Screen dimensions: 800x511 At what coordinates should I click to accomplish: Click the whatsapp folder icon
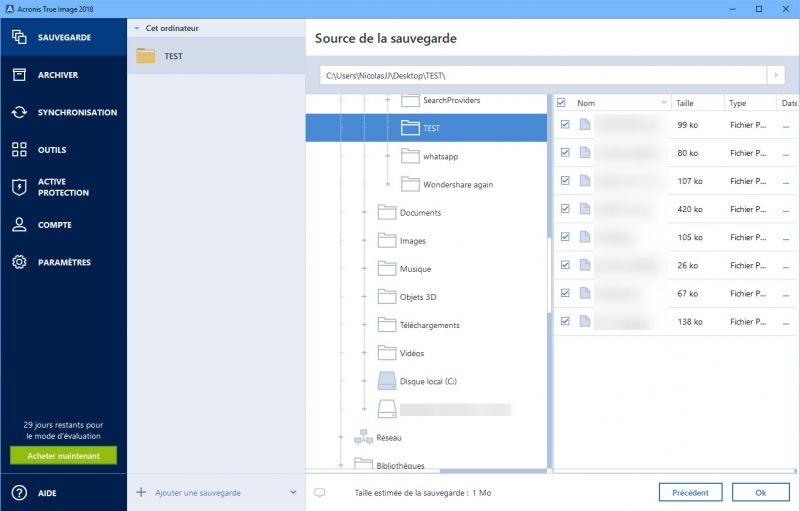(x=410, y=156)
